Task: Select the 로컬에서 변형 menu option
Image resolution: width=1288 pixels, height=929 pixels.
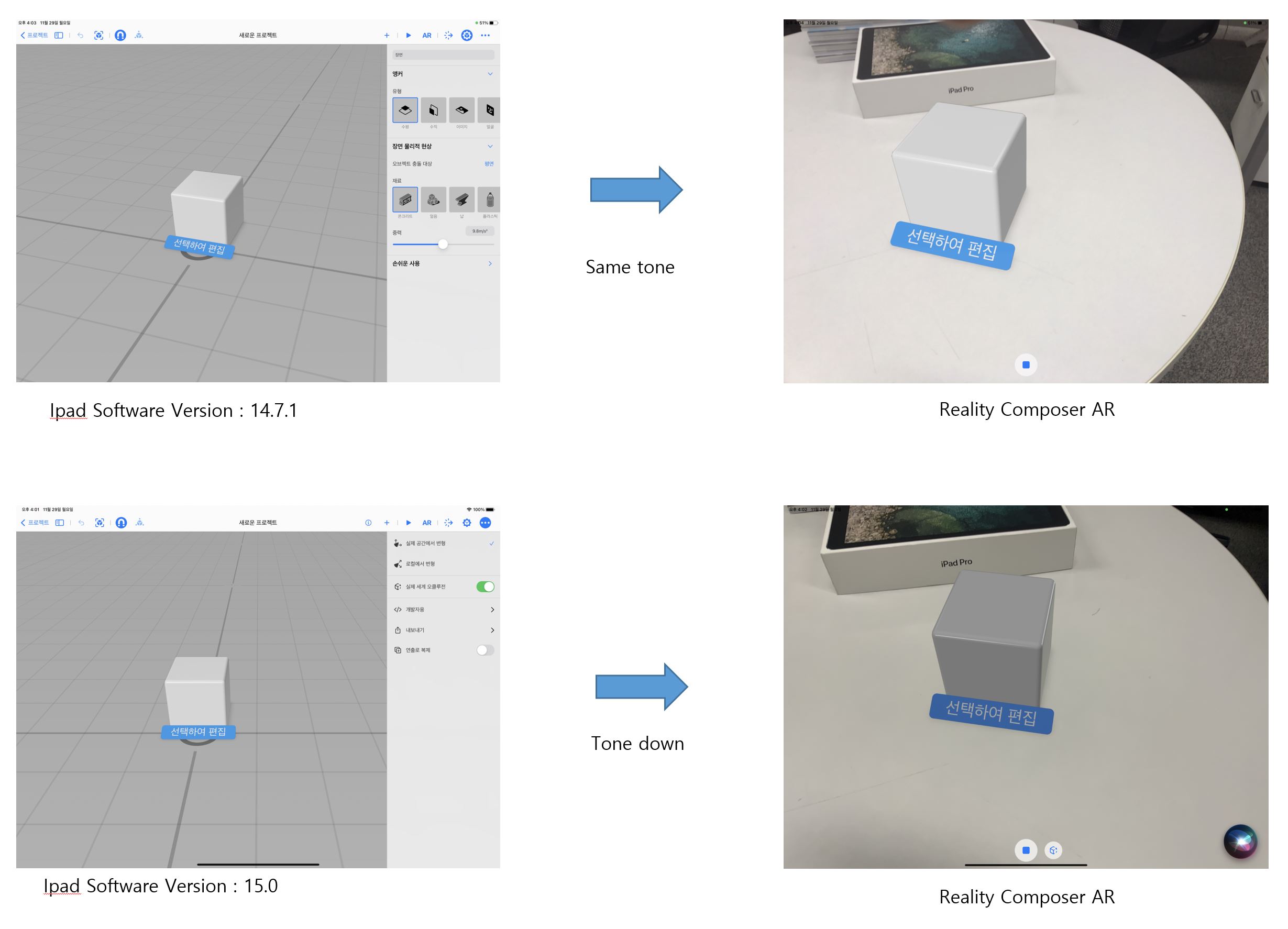Action: (x=444, y=564)
